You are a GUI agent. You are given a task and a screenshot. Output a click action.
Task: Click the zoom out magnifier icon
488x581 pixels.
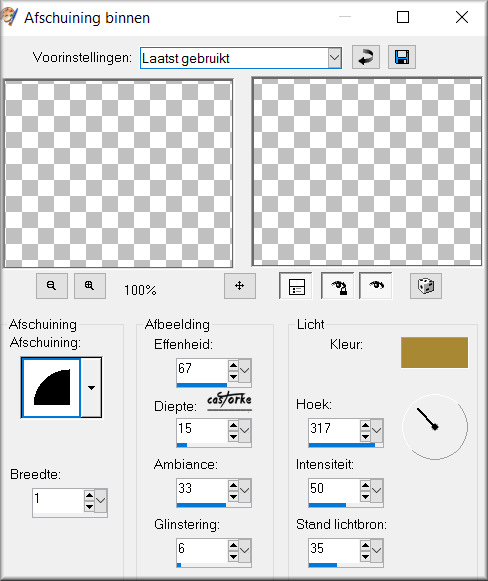pyautogui.click(x=52, y=286)
